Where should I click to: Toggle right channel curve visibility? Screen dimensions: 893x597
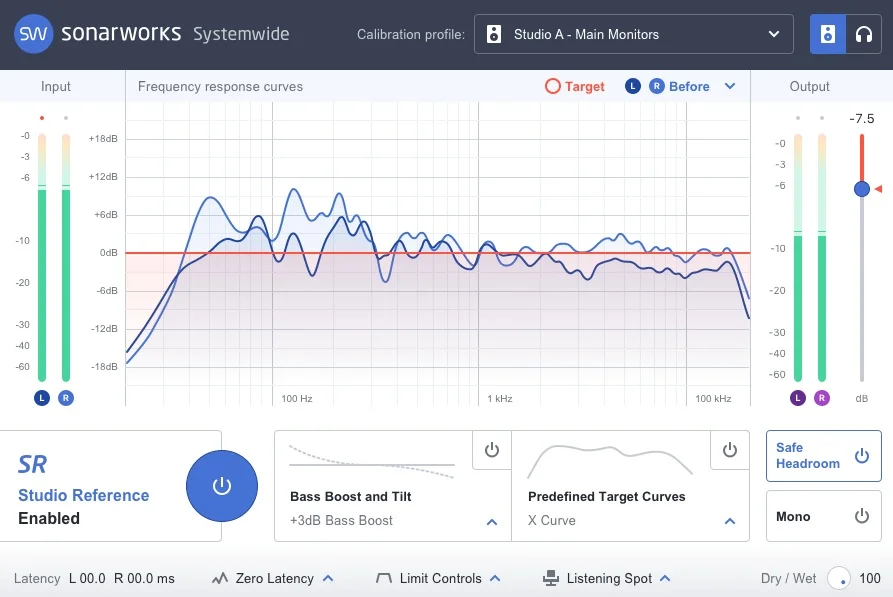(x=657, y=86)
